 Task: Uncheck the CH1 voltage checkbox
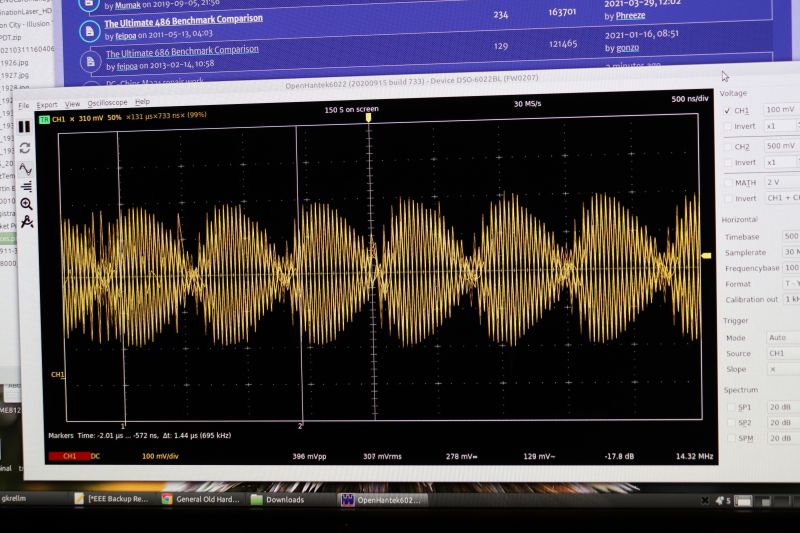tap(727, 110)
